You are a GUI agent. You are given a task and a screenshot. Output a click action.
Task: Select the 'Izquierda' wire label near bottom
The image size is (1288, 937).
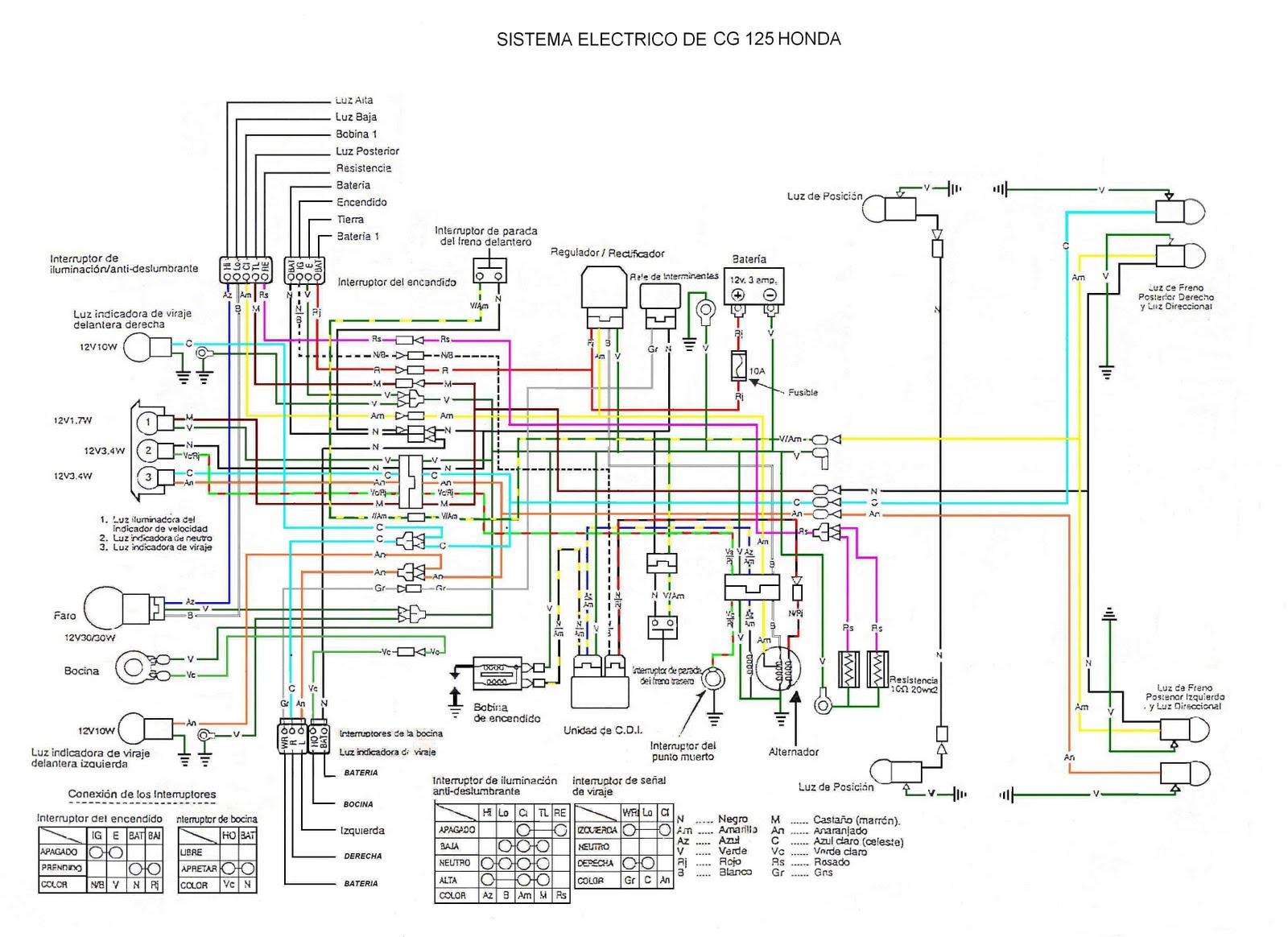pos(362,830)
